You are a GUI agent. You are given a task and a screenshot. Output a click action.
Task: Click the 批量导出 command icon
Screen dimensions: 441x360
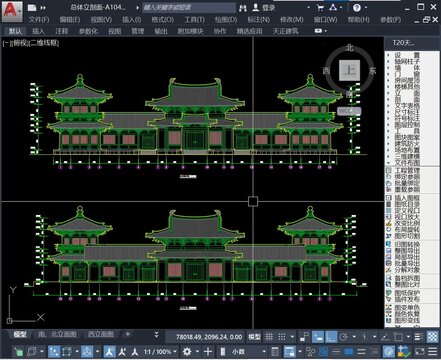[x=389, y=263]
